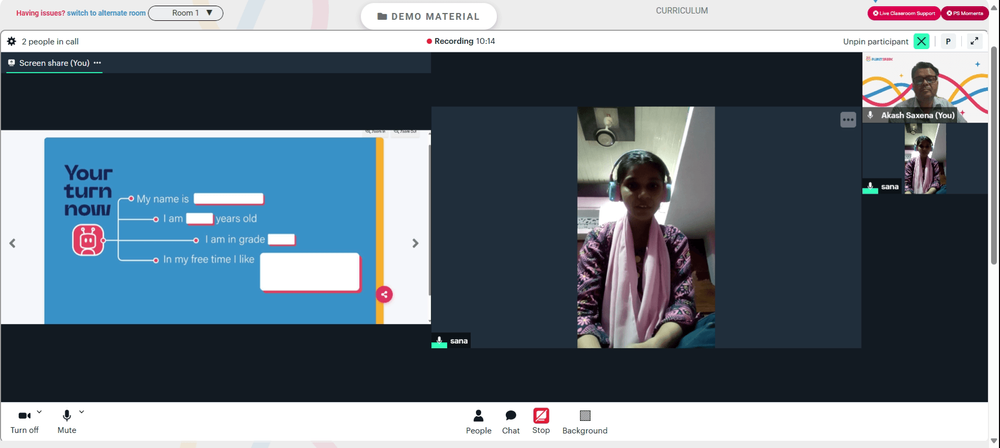Click sana's pinned video feed

[646, 227]
